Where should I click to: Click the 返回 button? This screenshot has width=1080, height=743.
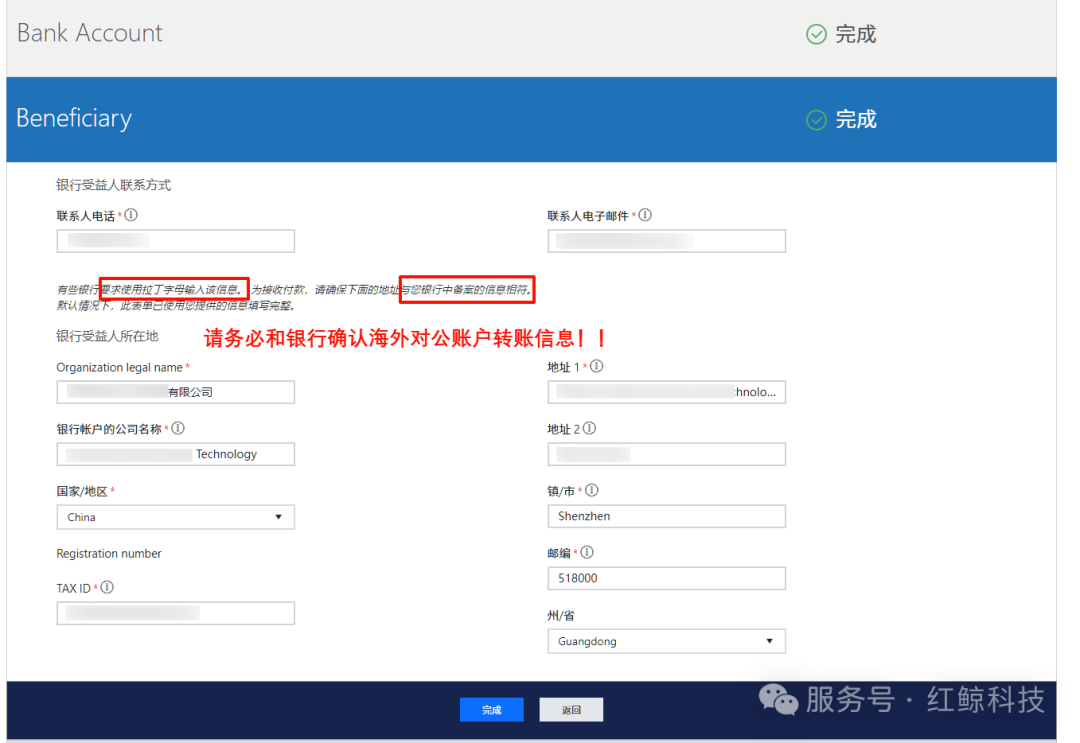click(x=571, y=710)
